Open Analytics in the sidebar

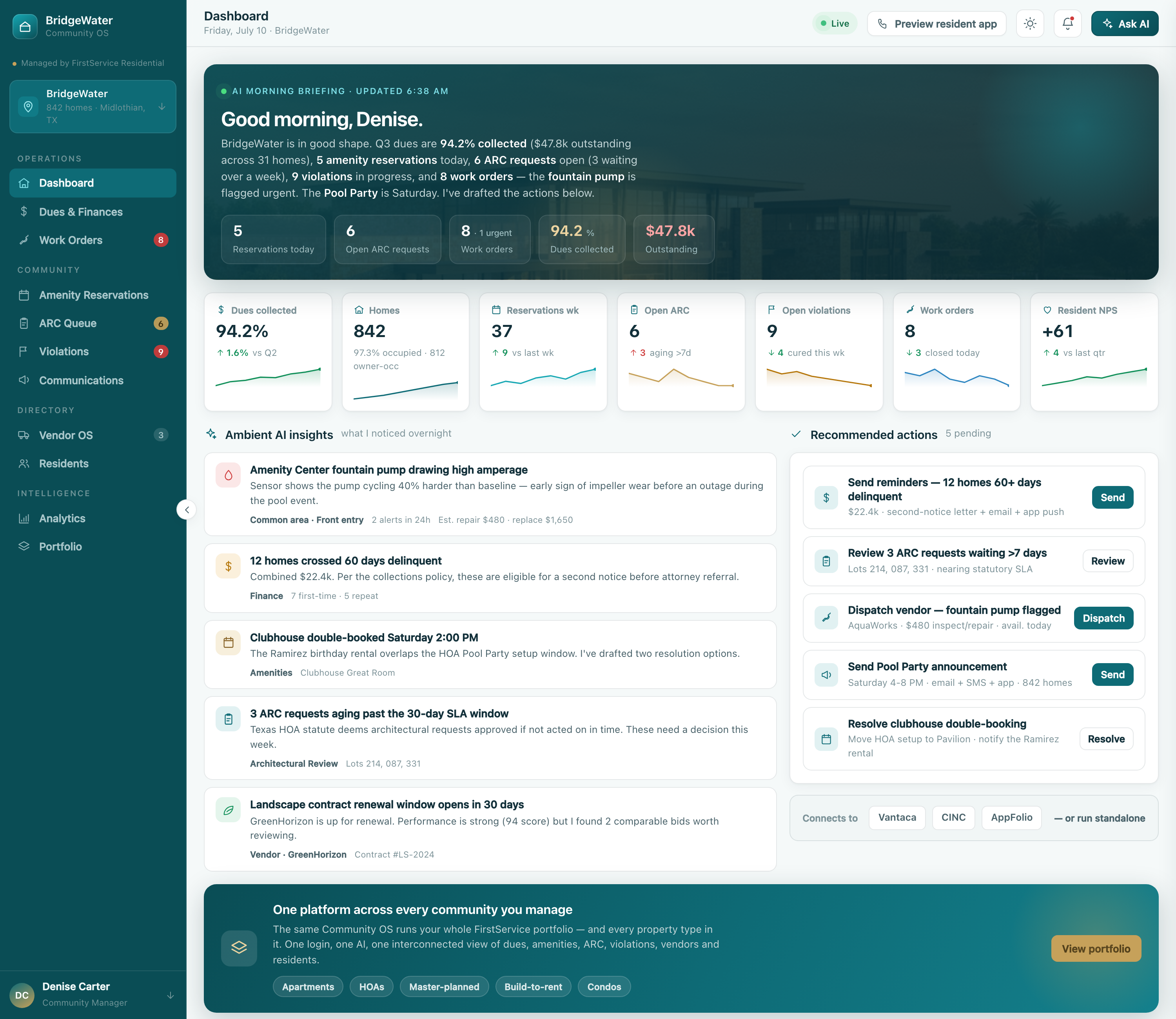93,519
